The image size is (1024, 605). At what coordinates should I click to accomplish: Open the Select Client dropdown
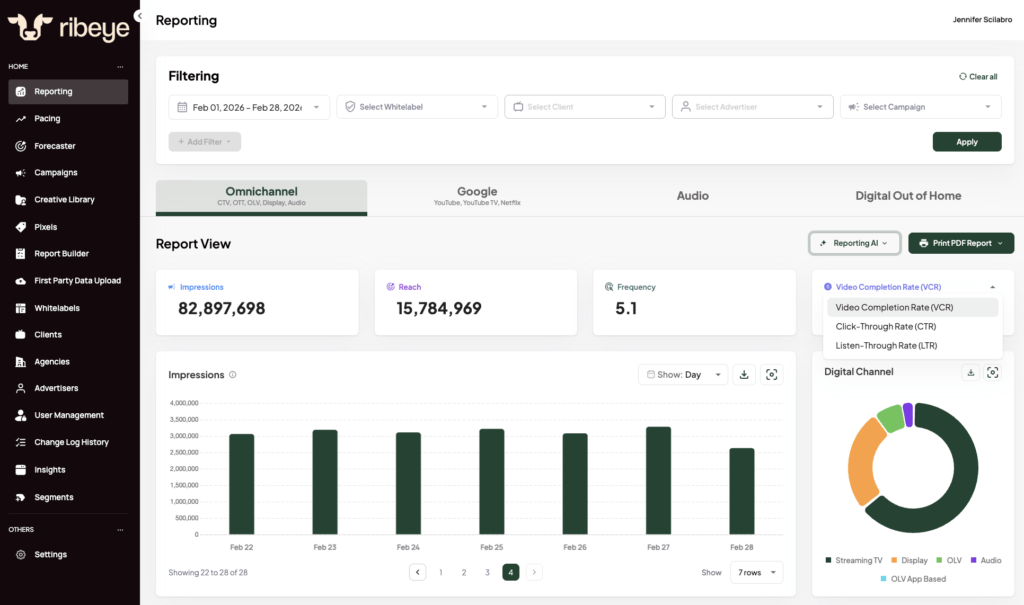tap(584, 107)
